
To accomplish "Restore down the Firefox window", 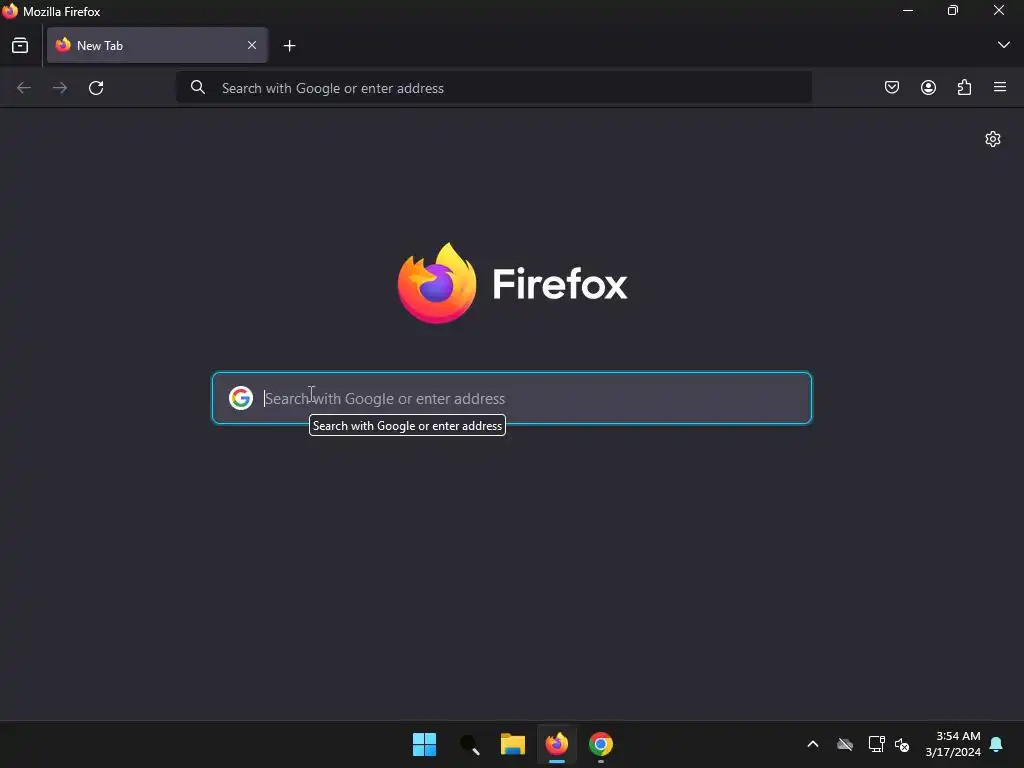I will [953, 10].
